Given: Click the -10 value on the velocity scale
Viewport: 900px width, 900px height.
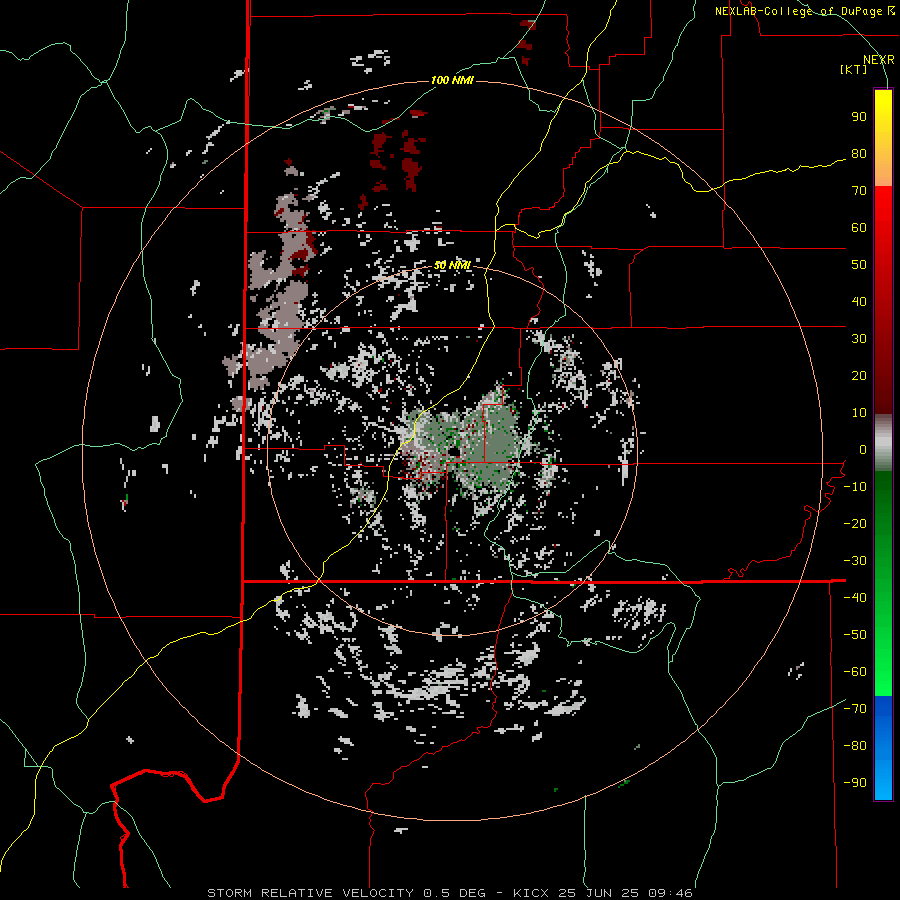Looking at the screenshot, I should (x=855, y=487).
